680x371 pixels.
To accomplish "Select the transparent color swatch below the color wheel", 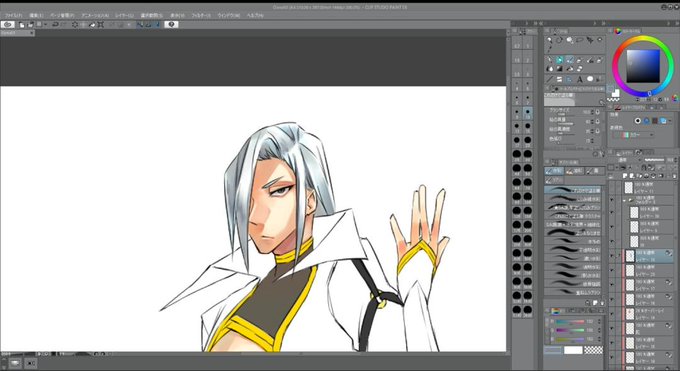I will point(613,99).
